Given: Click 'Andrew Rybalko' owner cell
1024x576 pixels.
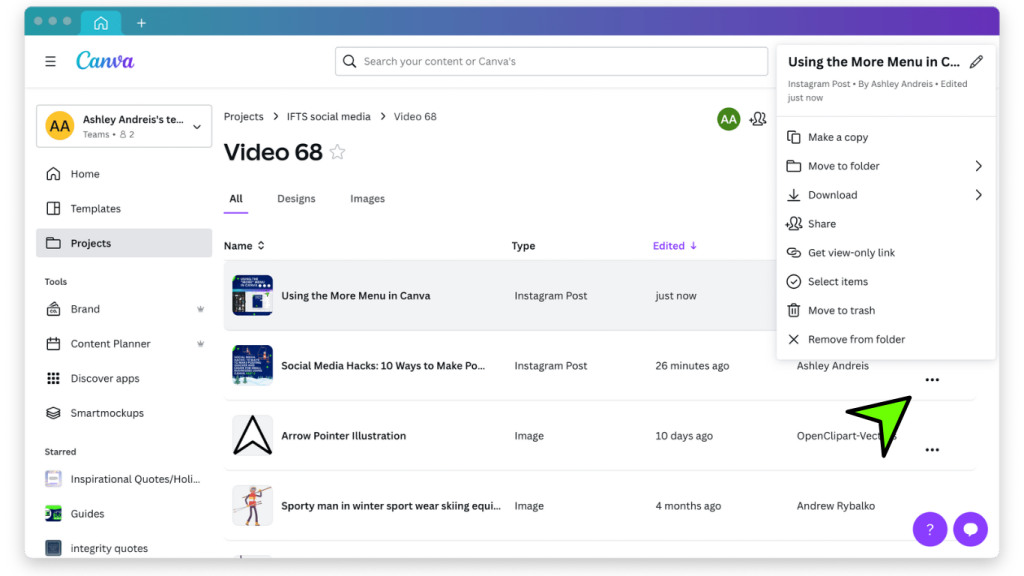Looking at the screenshot, I should click(835, 505).
